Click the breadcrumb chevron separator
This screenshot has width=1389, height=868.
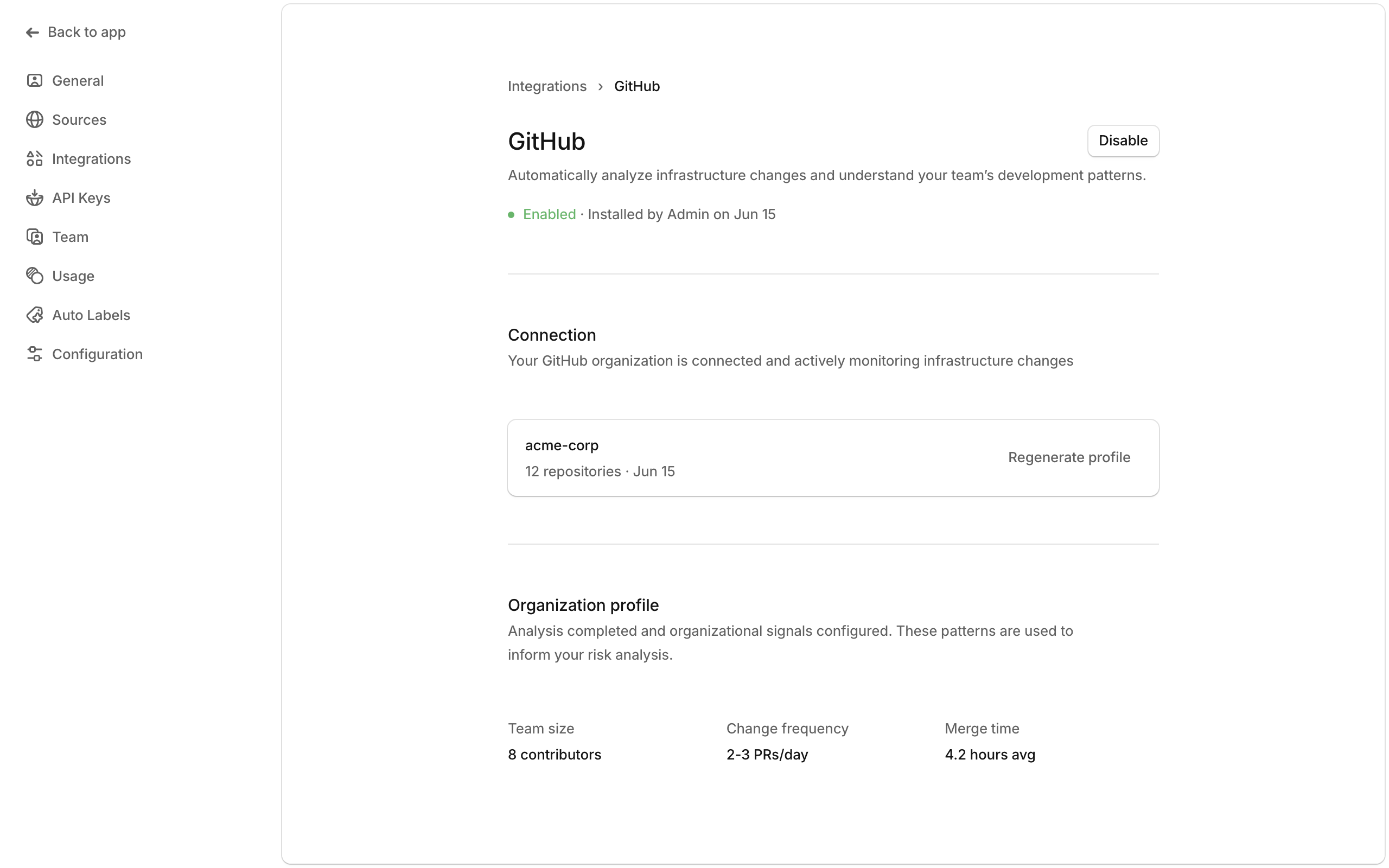click(x=601, y=86)
